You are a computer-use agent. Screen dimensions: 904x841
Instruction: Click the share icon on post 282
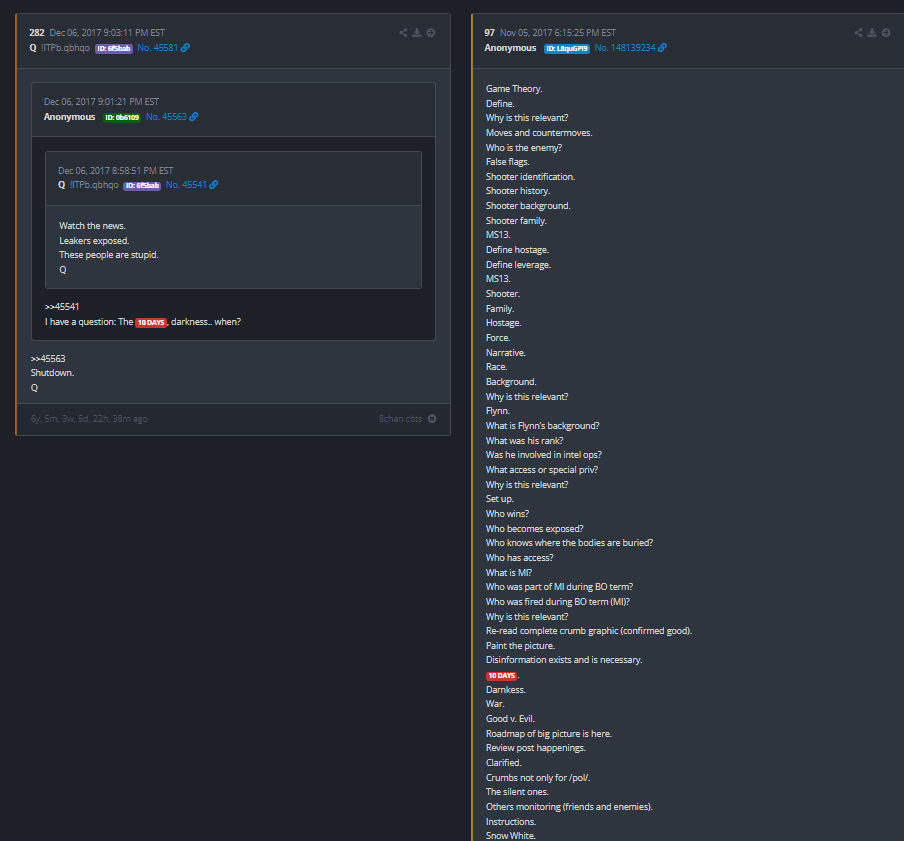click(x=403, y=33)
